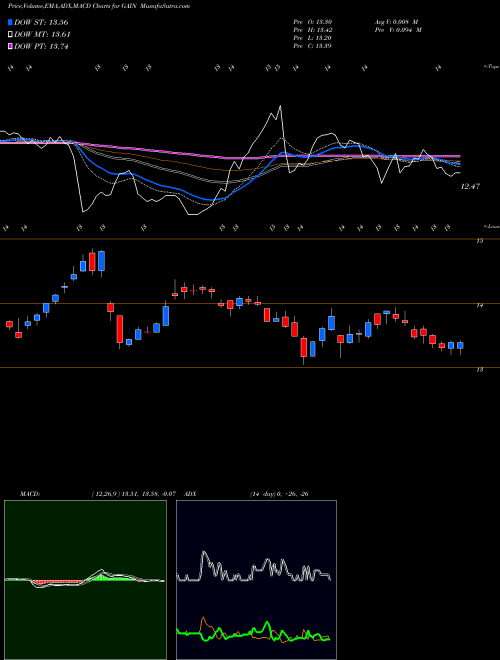Click the last blue candlestick on the right
500x660 pixels.
460,345
